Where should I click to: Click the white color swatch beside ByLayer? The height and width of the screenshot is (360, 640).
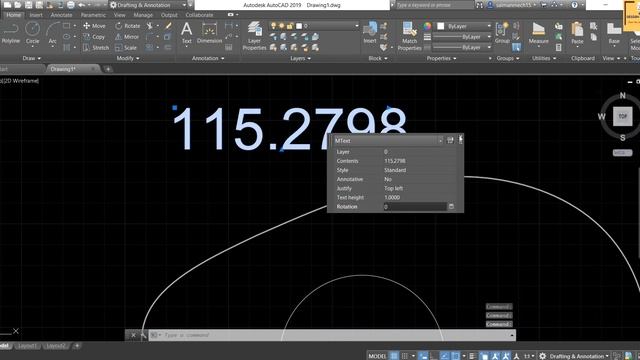coord(440,26)
